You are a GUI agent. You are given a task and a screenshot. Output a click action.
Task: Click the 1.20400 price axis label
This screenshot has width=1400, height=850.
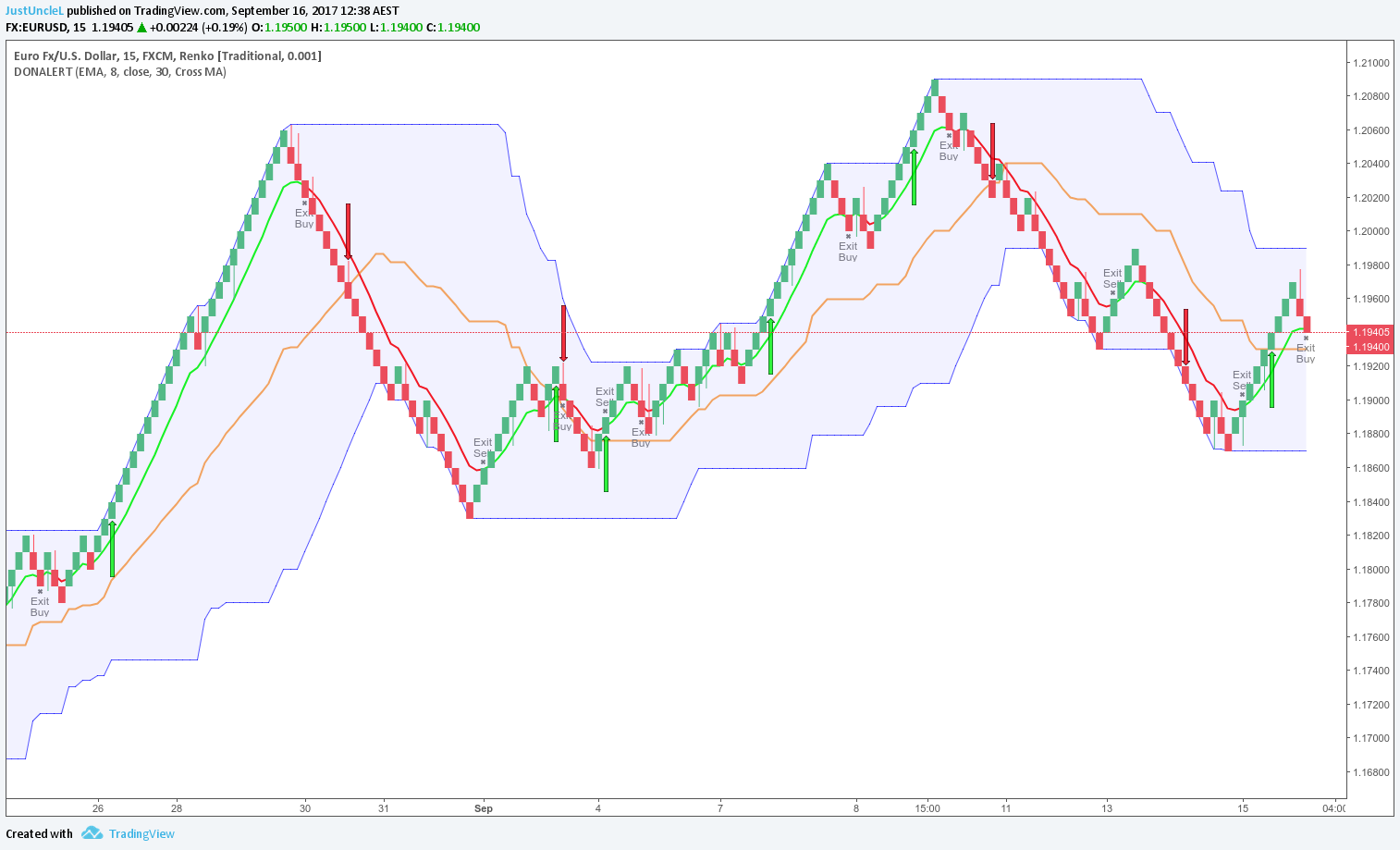click(1370, 164)
